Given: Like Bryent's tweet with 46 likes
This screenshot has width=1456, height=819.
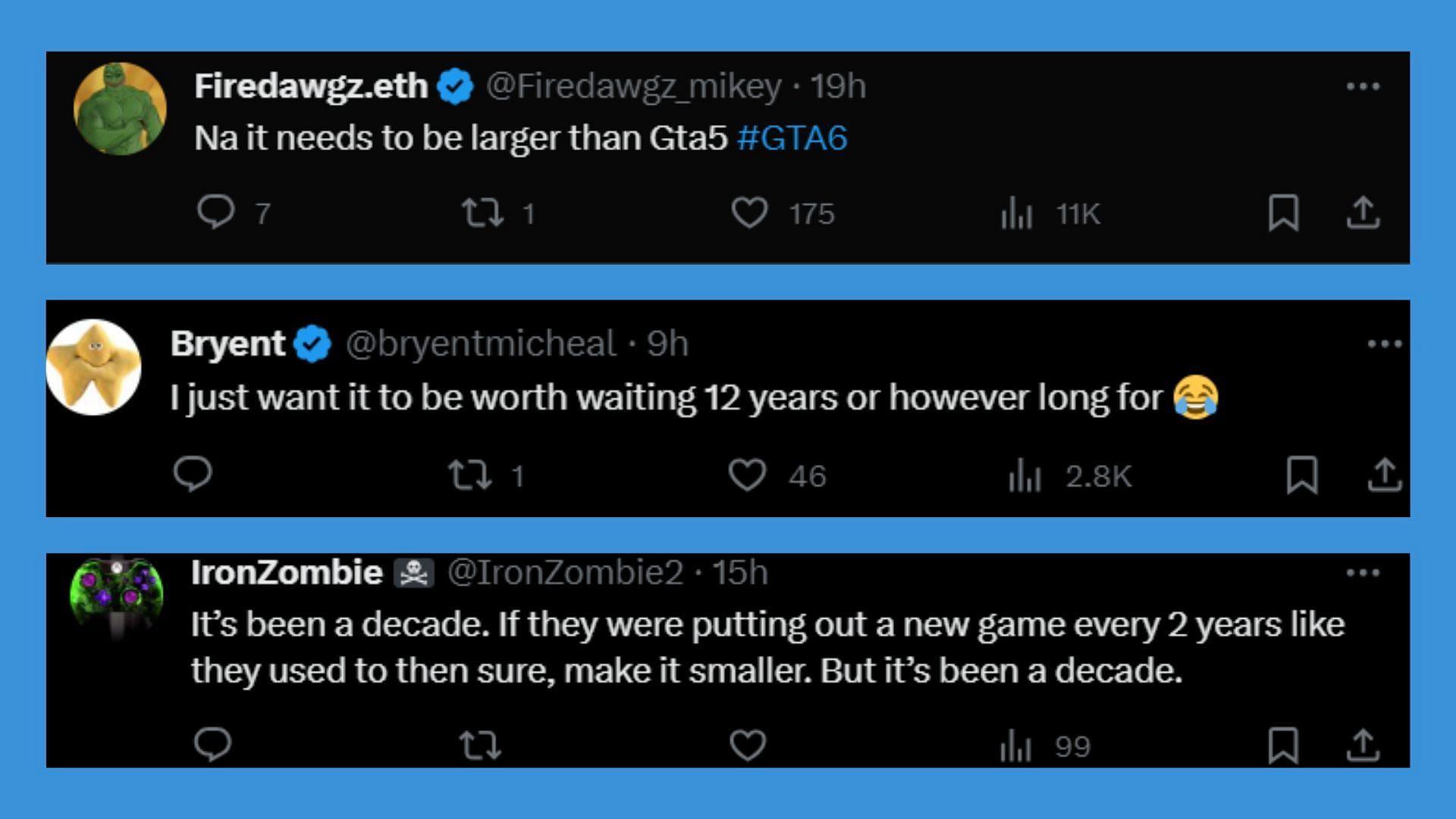Looking at the screenshot, I should pos(747,475).
